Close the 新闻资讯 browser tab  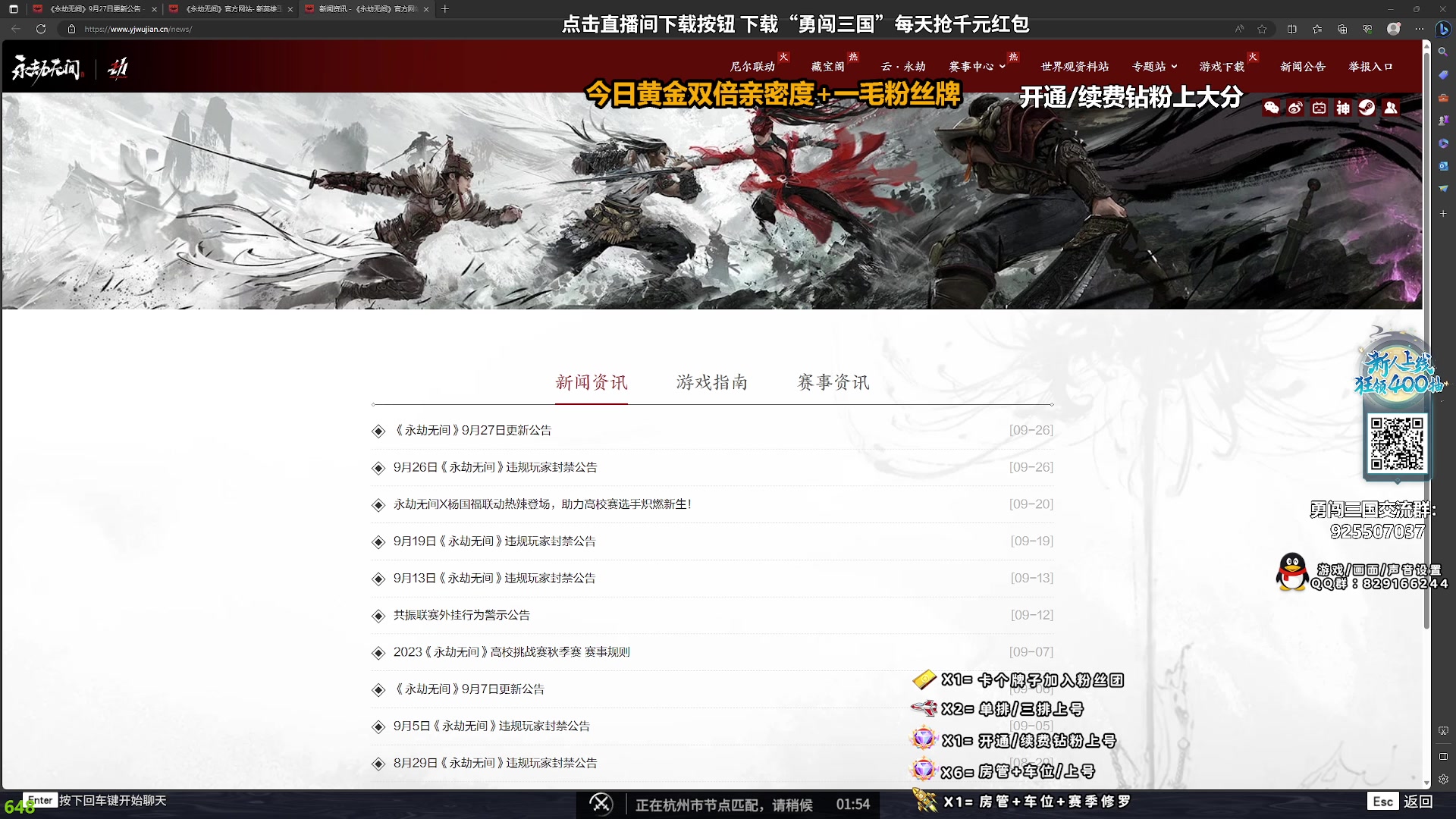[426, 9]
